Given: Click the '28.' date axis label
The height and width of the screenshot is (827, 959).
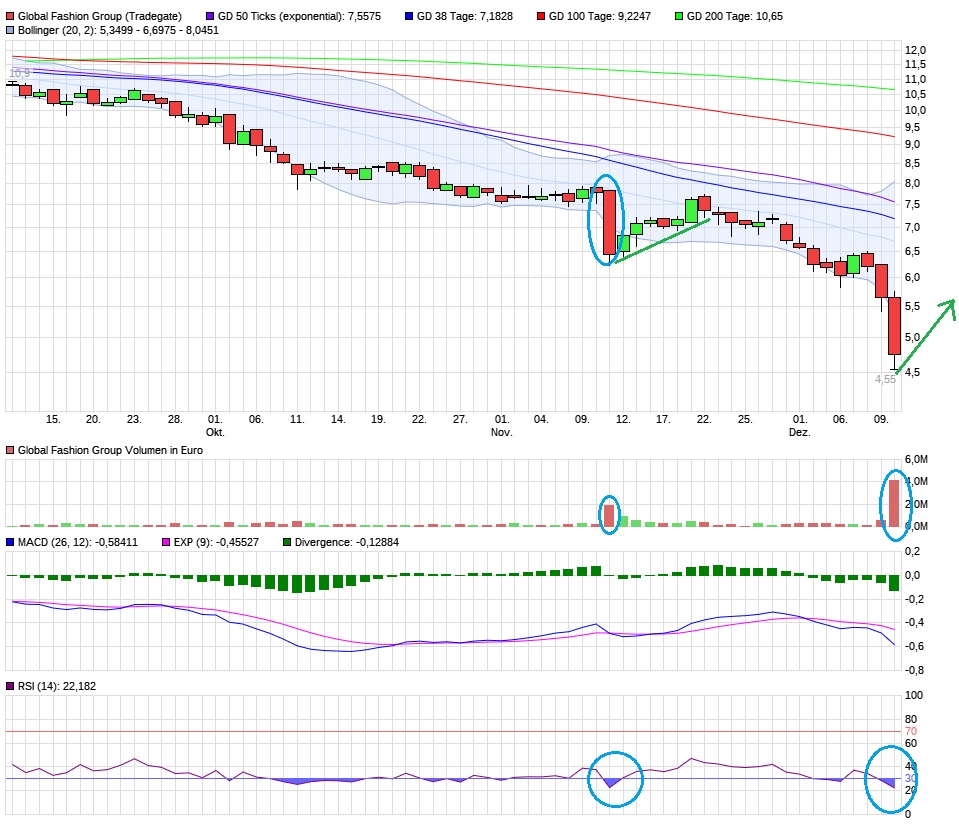Looking at the screenshot, I should 175,420.
